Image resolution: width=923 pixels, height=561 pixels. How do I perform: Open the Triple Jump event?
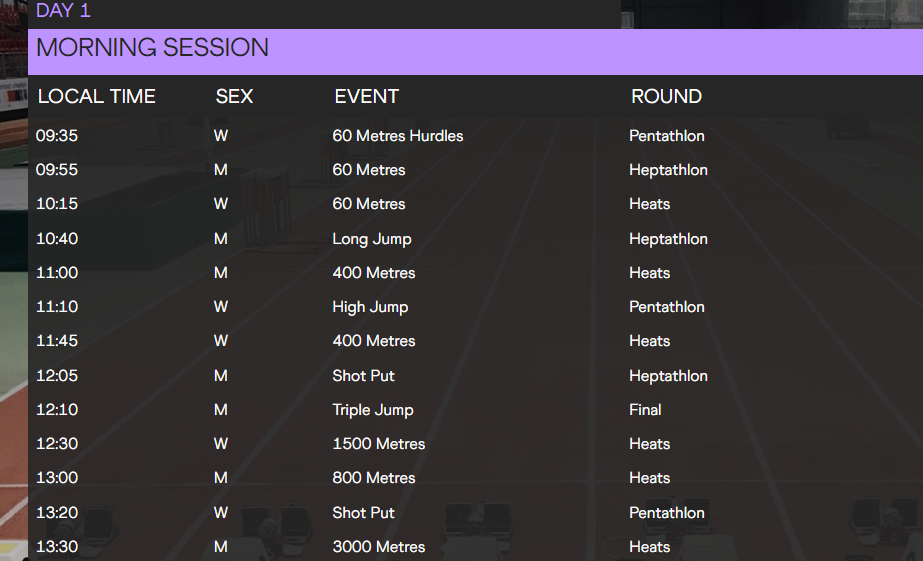coord(373,410)
